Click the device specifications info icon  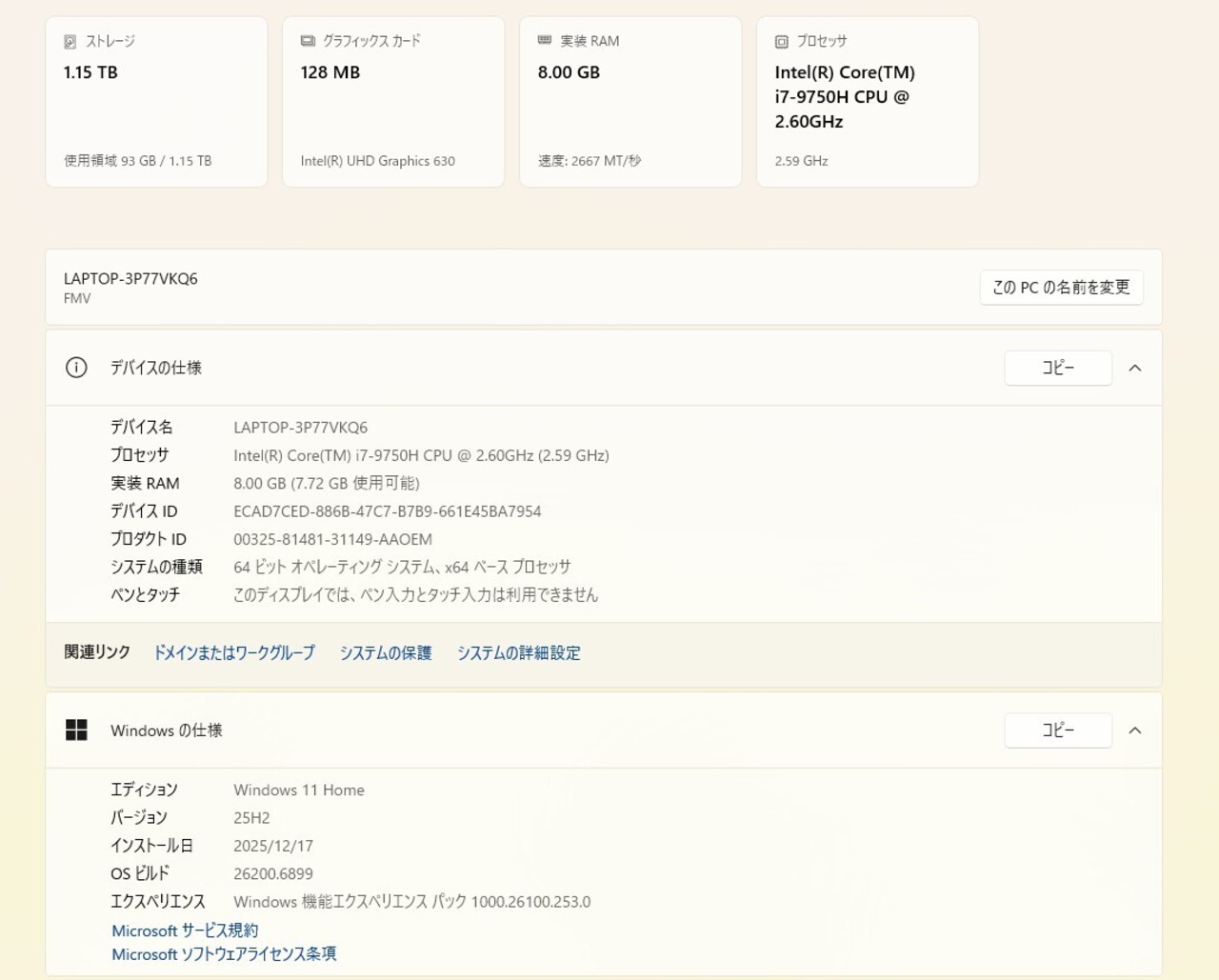click(x=76, y=368)
